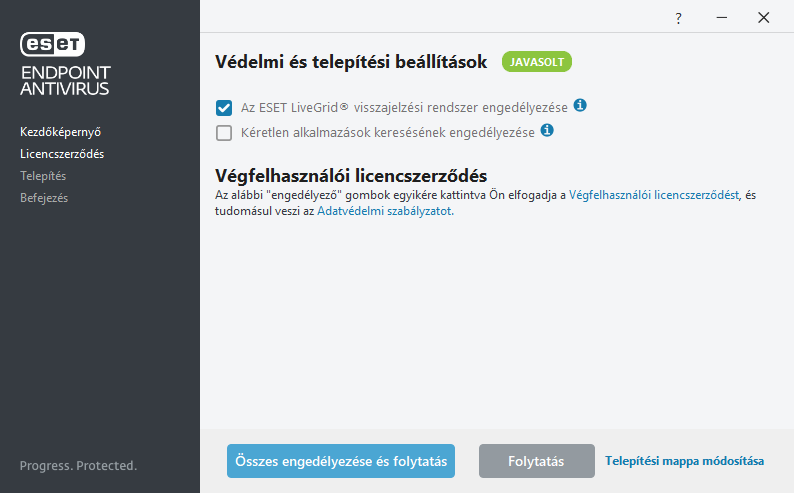Uncheck ESET LiveGrid visszajelzési rendszer checkbox

(x=224, y=108)
